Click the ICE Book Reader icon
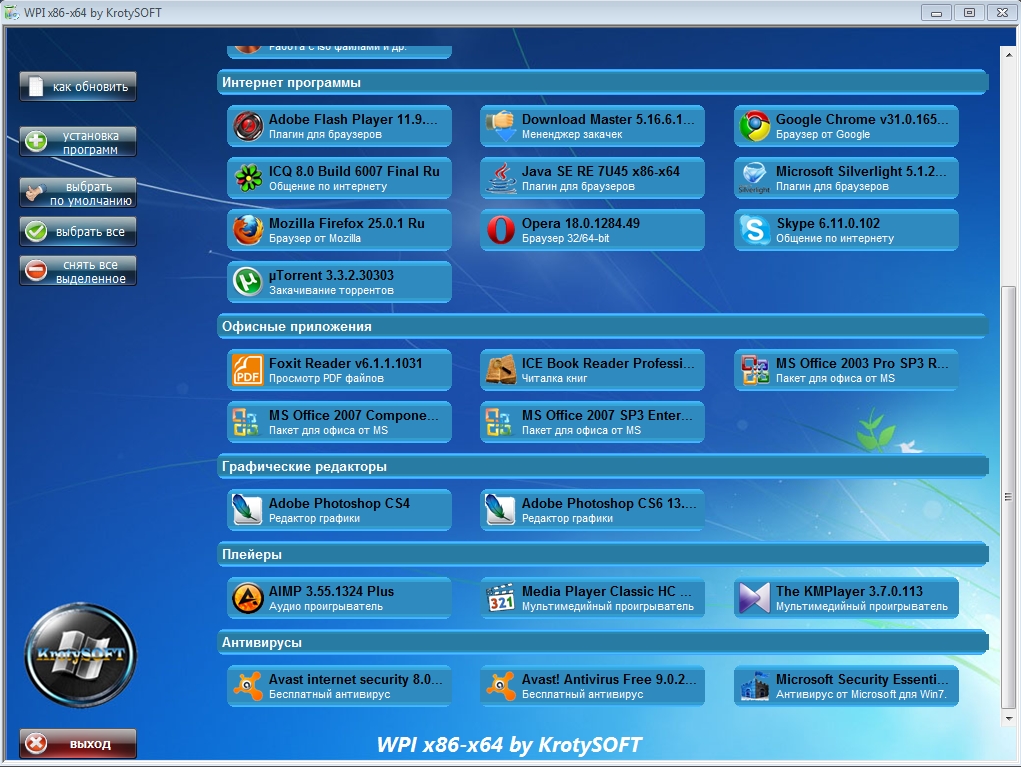1021x767 pixels. tap(501, 370)
